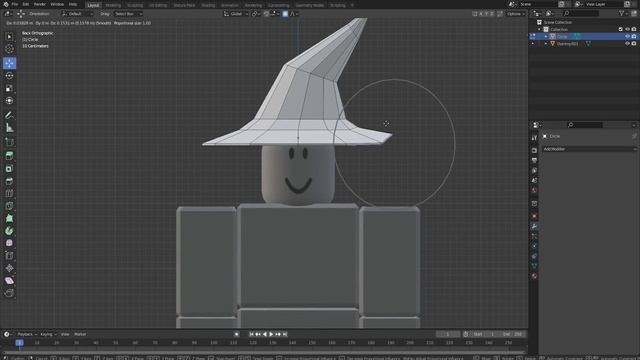Select the Shear tool

(9, 281)
